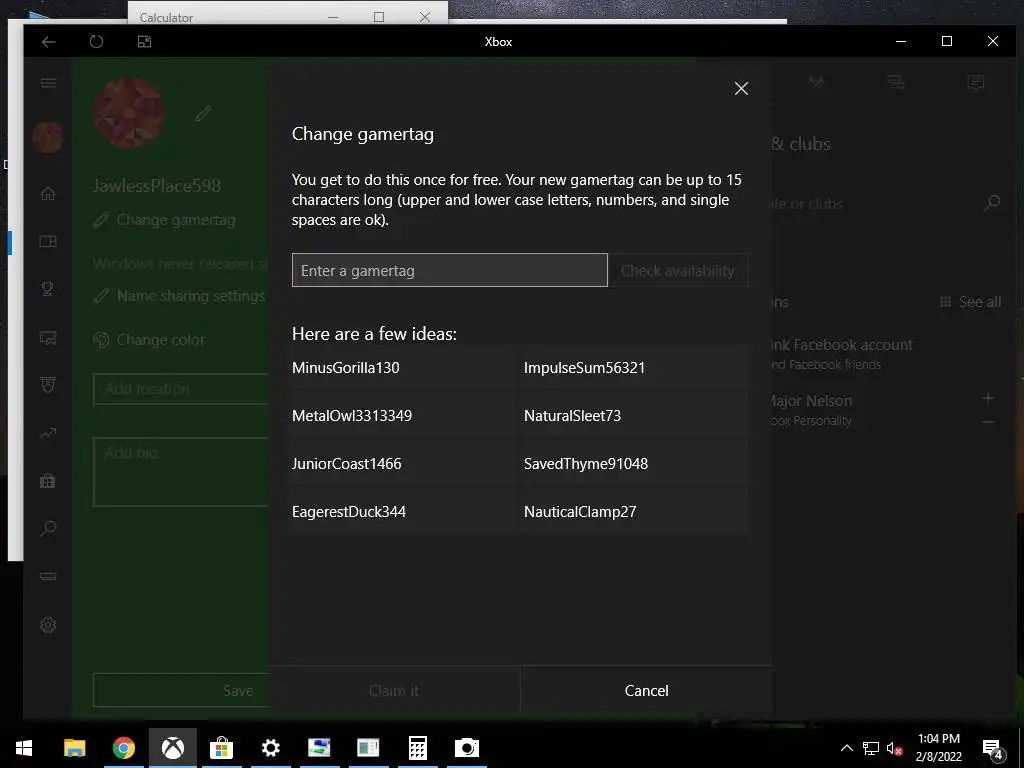Open the hamburger menu in Xbox sidebar

pos(48,83)
